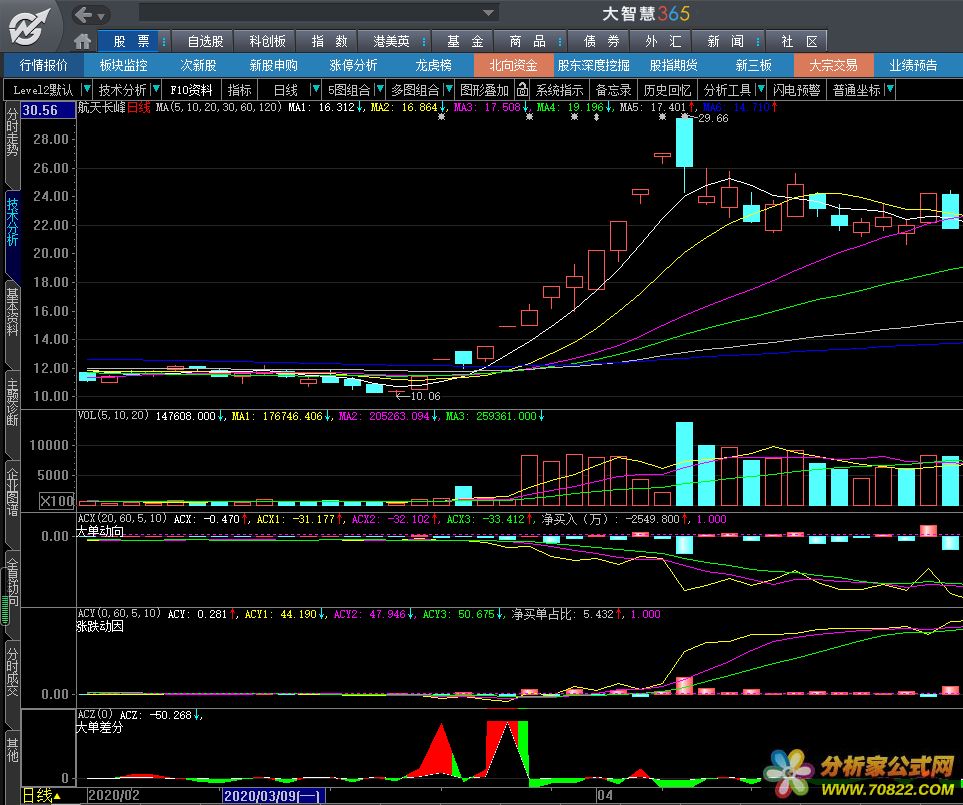The height and width of the screenshot is (805, 963).
Task: Open the dotted submenu beside 港美英
Action: click(x=424, y=41)
